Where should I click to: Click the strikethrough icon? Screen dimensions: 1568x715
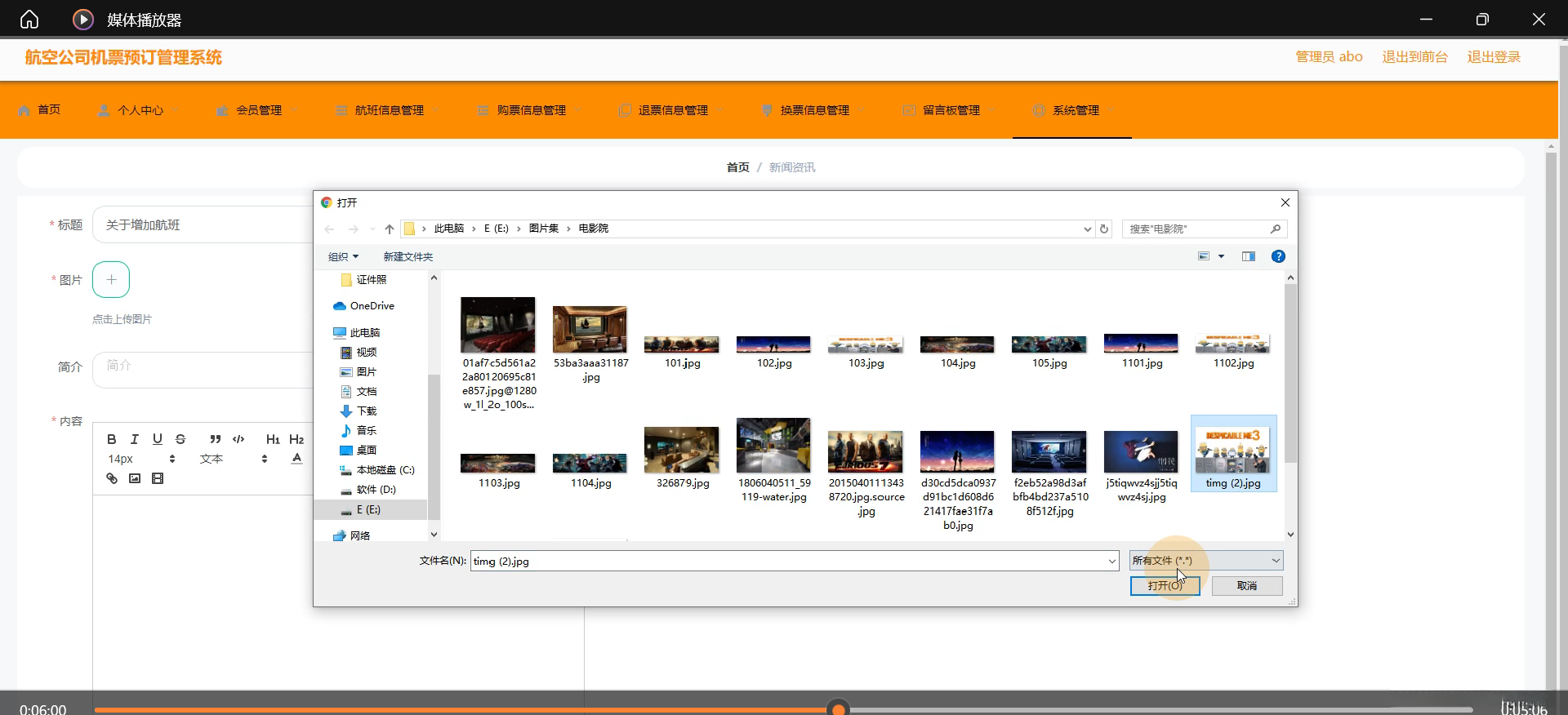pos(180,439)
